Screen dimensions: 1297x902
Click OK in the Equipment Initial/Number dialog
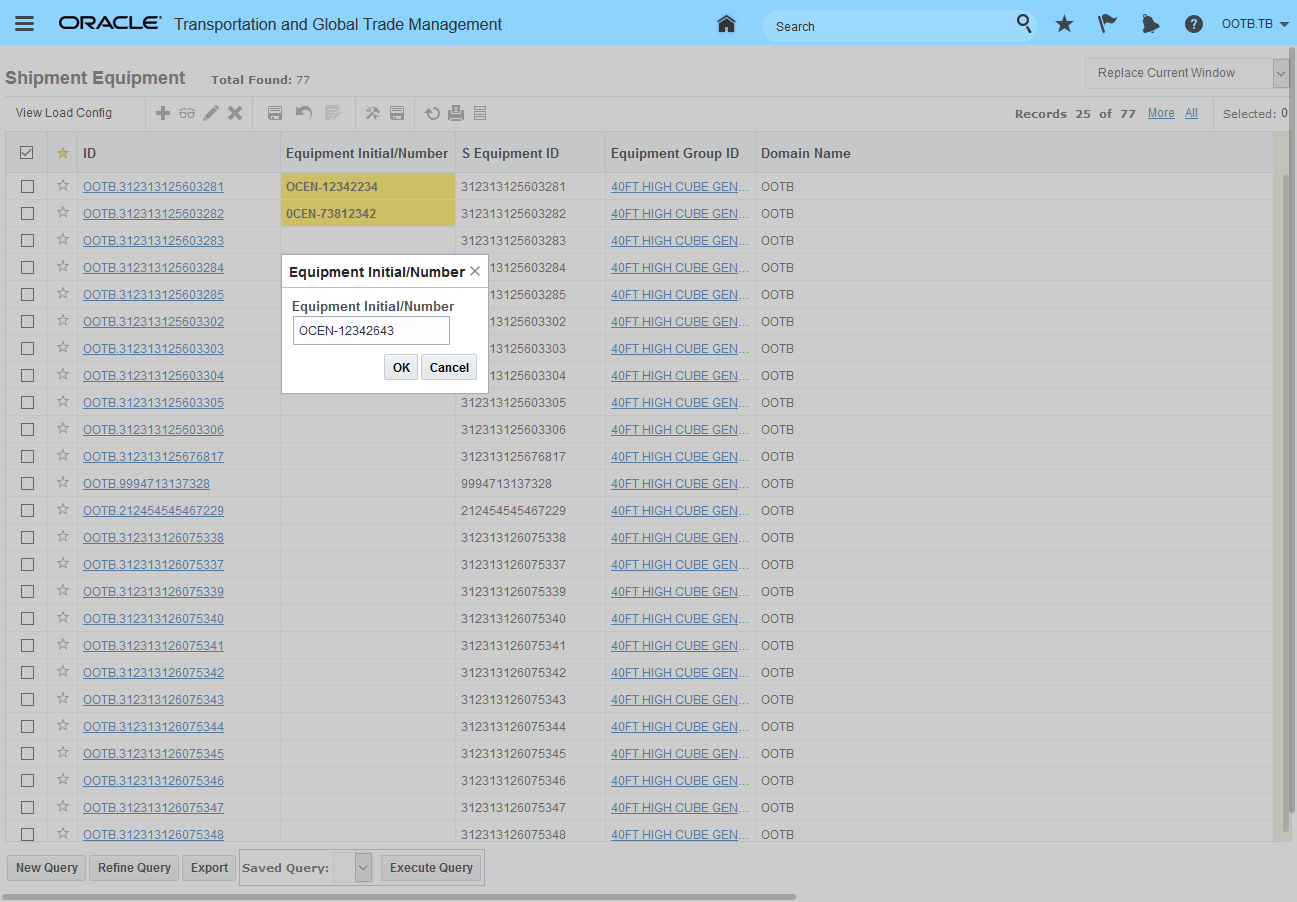point(401,367)
